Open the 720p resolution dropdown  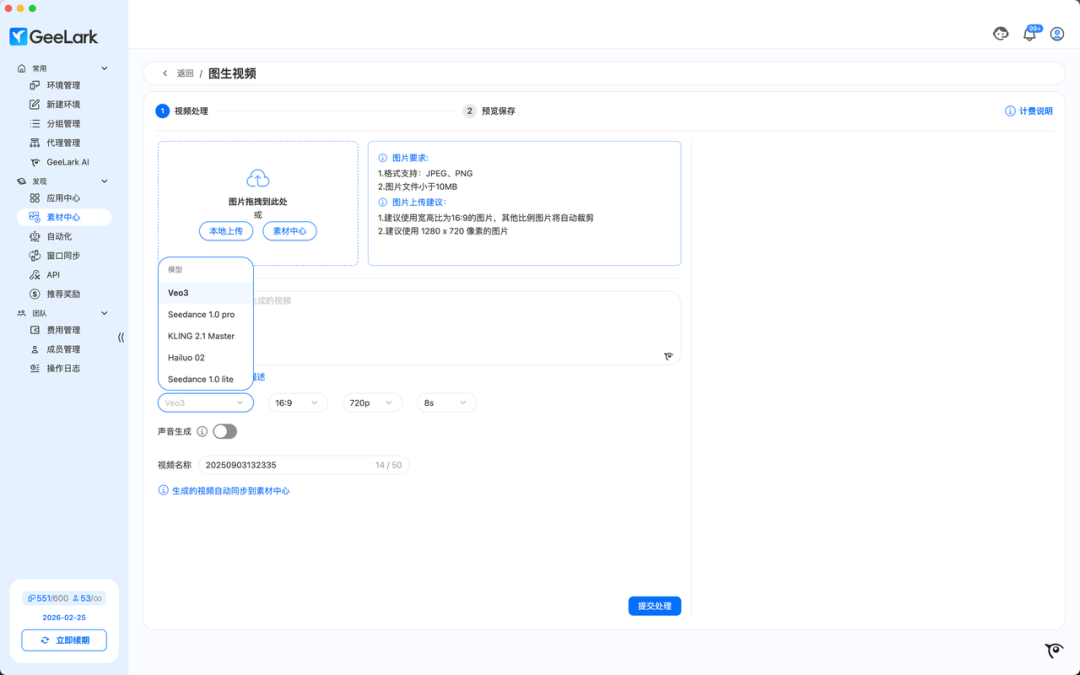[374, 401]
